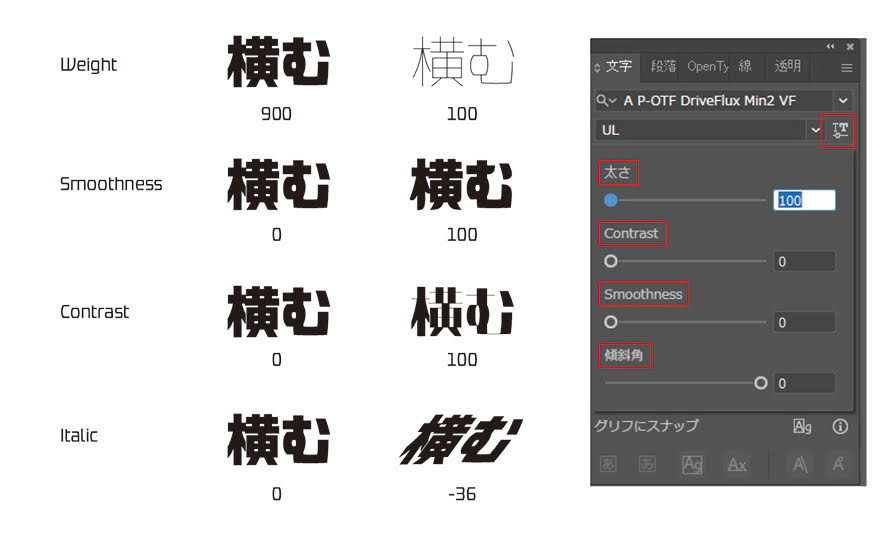Click the Contrast value input field

click(x=804, y=262)
